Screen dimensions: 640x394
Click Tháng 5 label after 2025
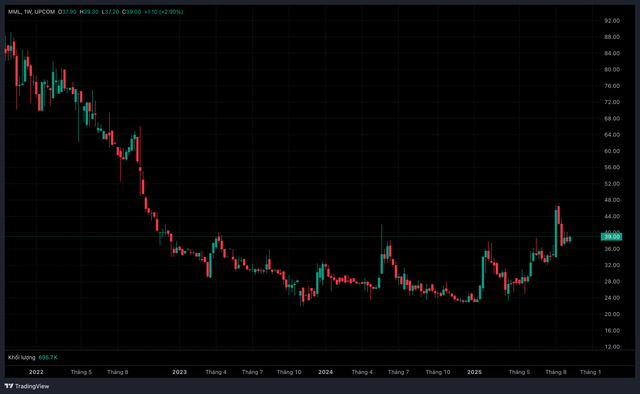coord(519,372)
